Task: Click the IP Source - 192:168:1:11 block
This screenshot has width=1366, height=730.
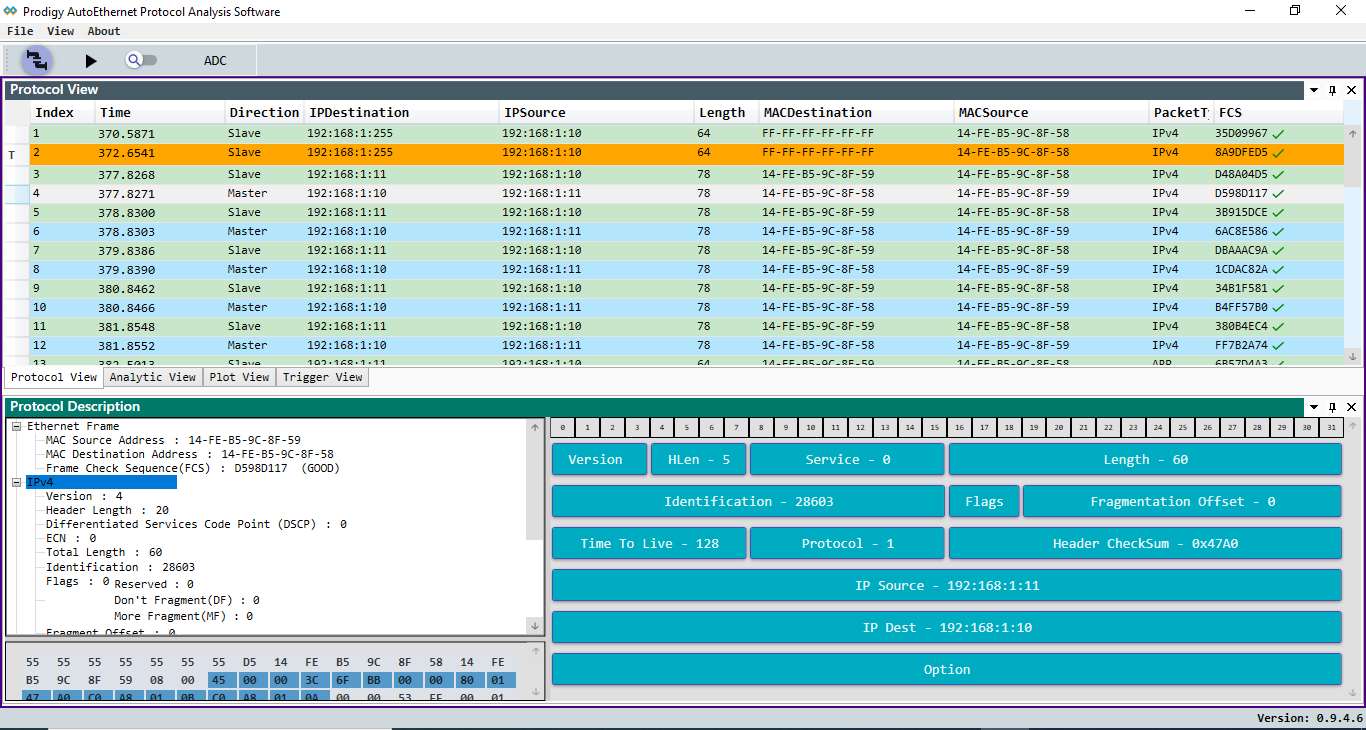Action: 946,585
